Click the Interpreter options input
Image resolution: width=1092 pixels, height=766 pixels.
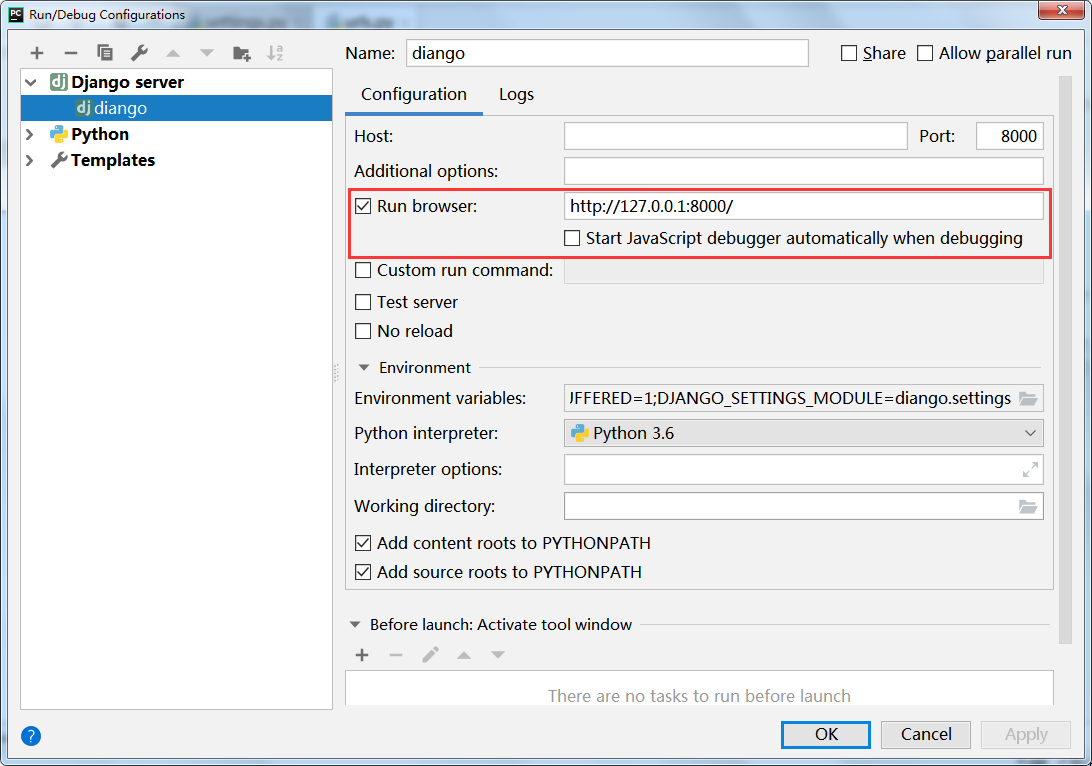[x=793, y=469]
